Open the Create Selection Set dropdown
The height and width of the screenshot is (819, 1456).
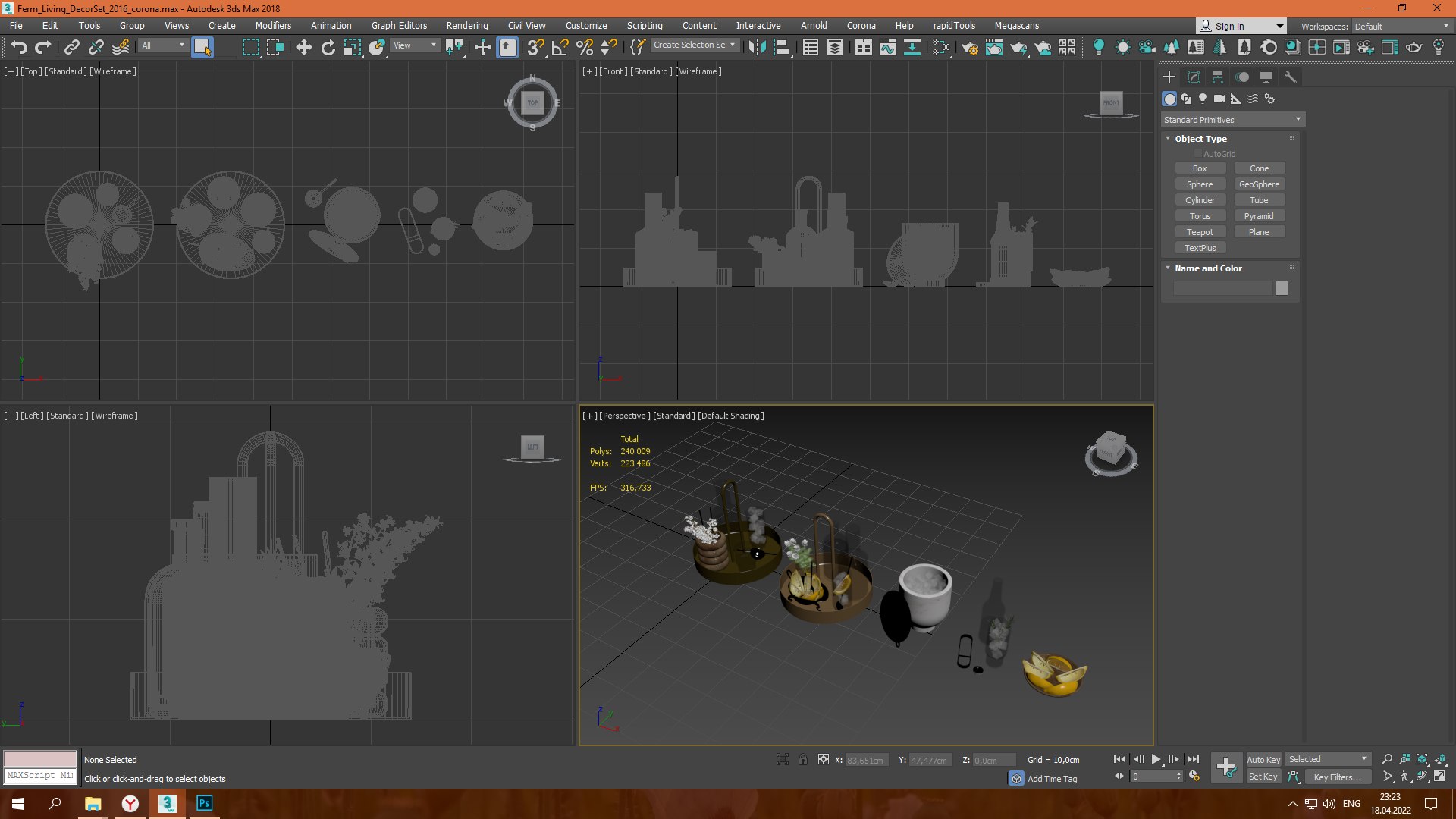pos(694,45)
